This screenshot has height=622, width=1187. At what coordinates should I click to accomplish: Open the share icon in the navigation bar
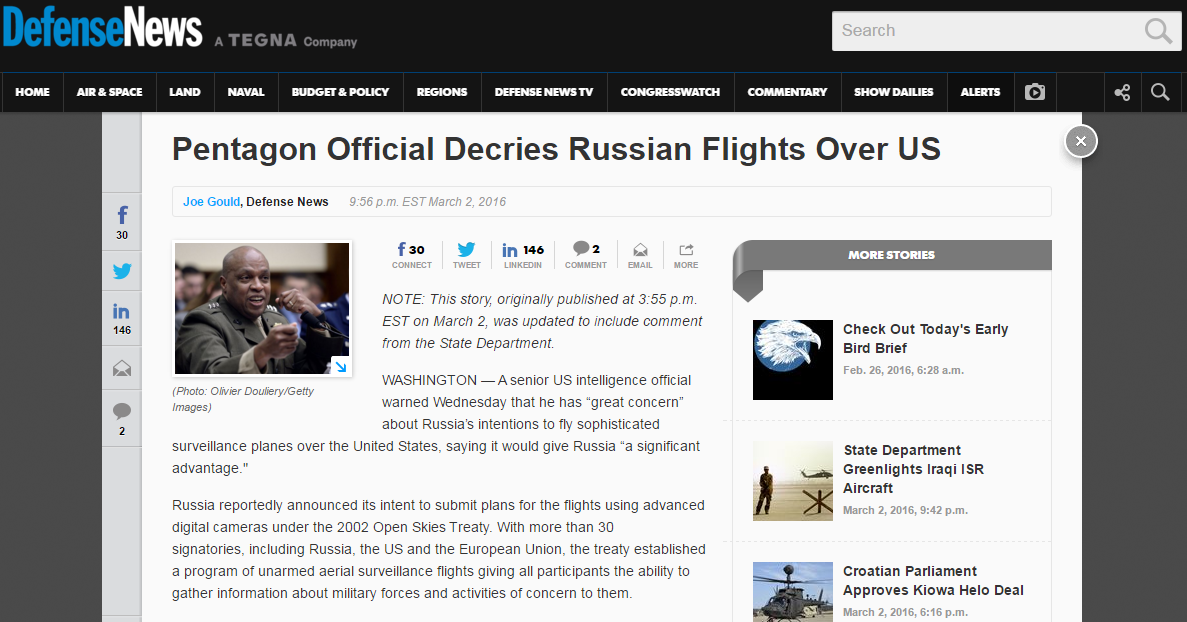1122,92
